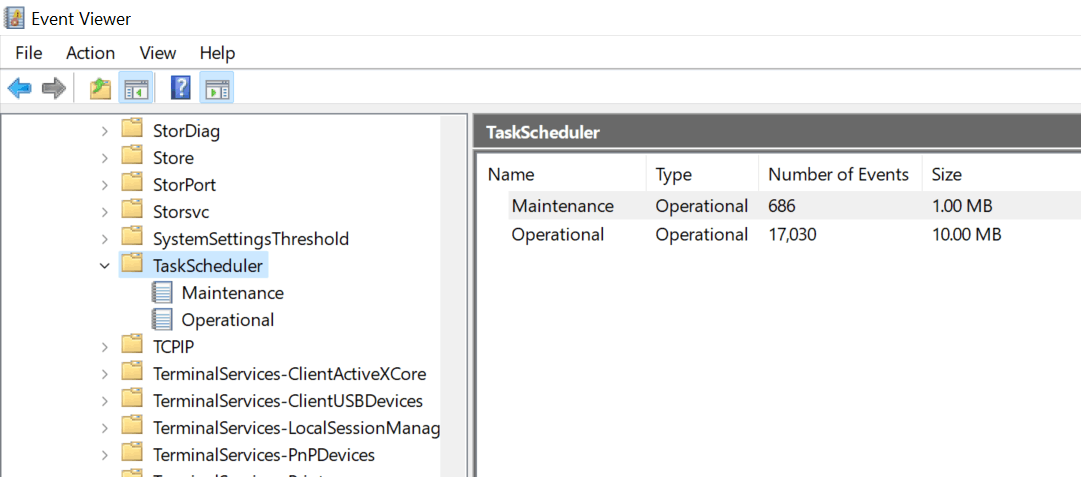This screenshot has width=1081, height=477.
Task: Expand the SystemSettingsThreshold tree node
Action: pyautogui.click(x=104, y=239)
